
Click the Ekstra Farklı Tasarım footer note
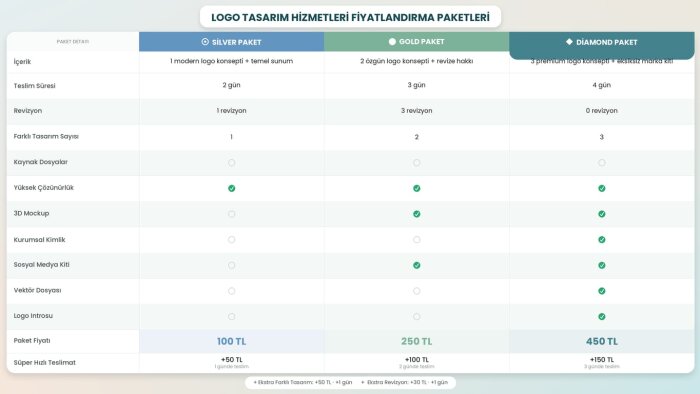[303, 382]
